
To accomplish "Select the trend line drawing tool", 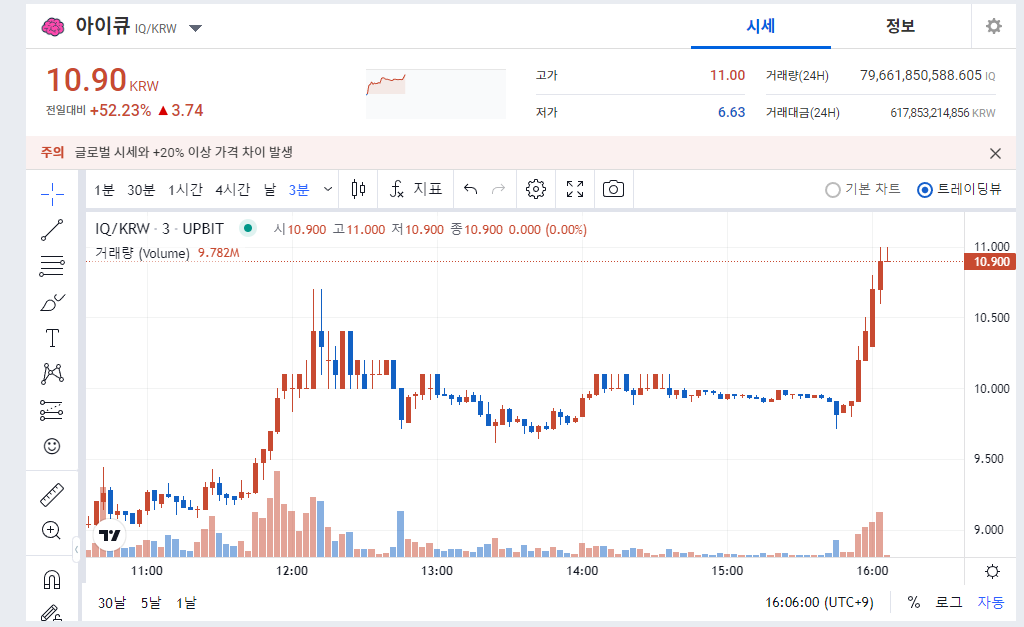I will pyautogui.click(x=52, y=230).
